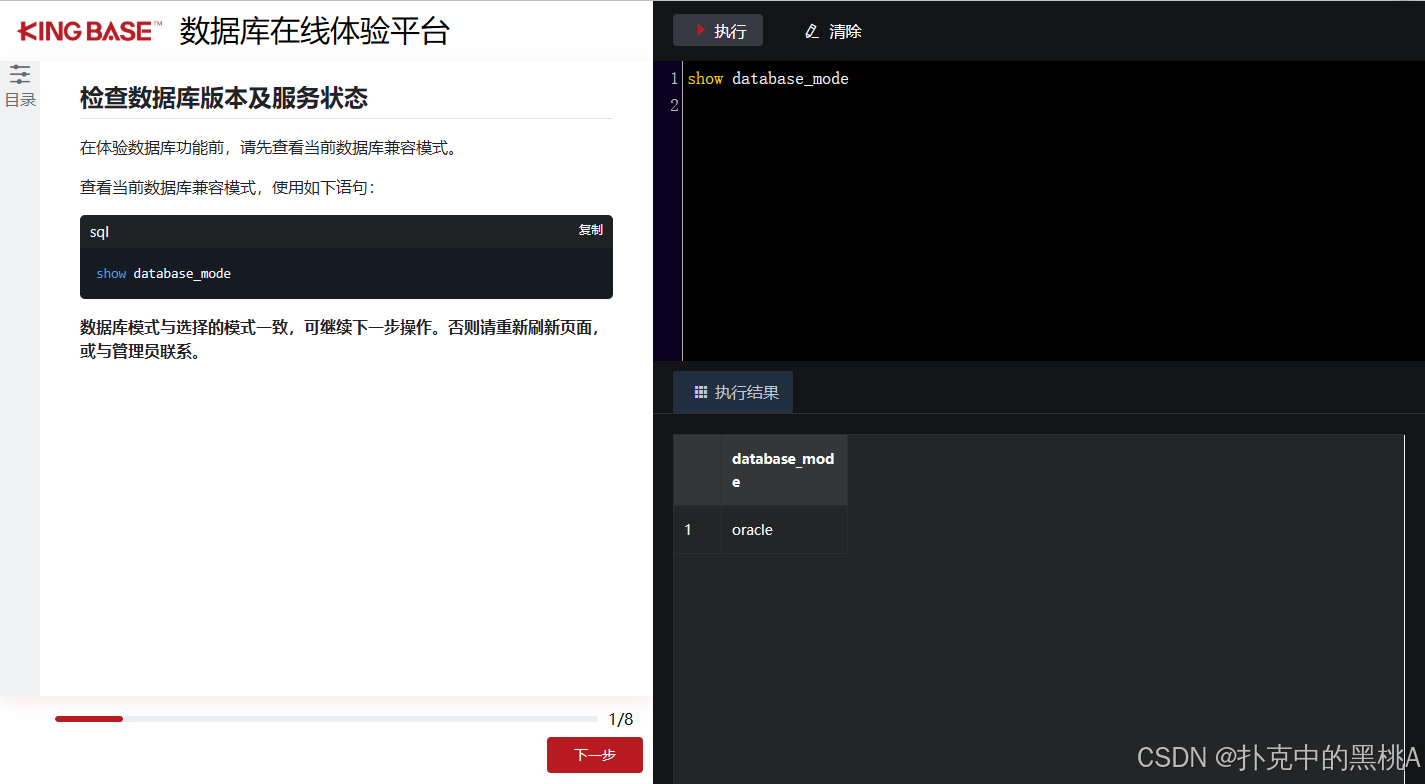Click into the SQL editor line 2
1425x784 pixels.
1053,105
